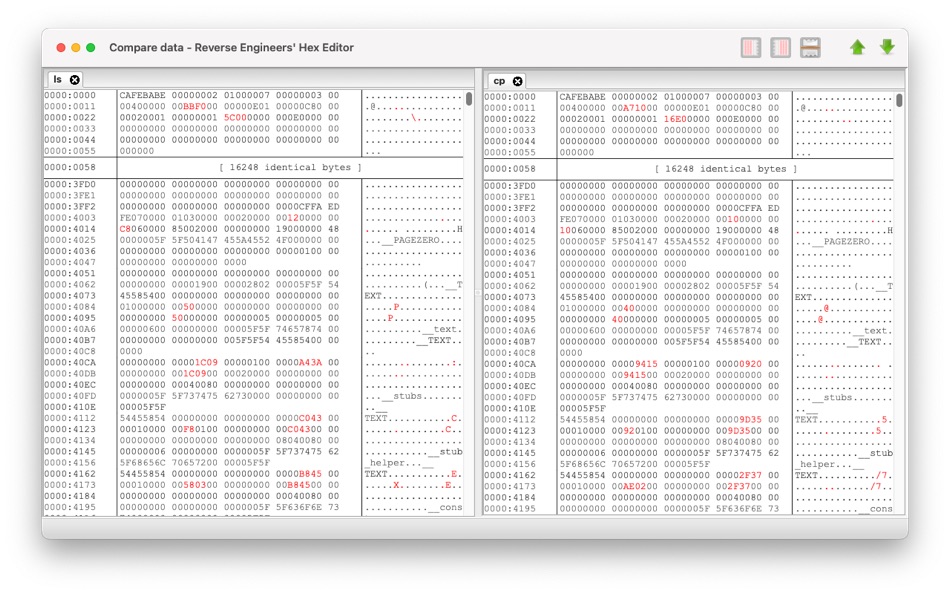Toggle the collapse identical data toolbar icon

pyautogui.click(x=810, y=47)
